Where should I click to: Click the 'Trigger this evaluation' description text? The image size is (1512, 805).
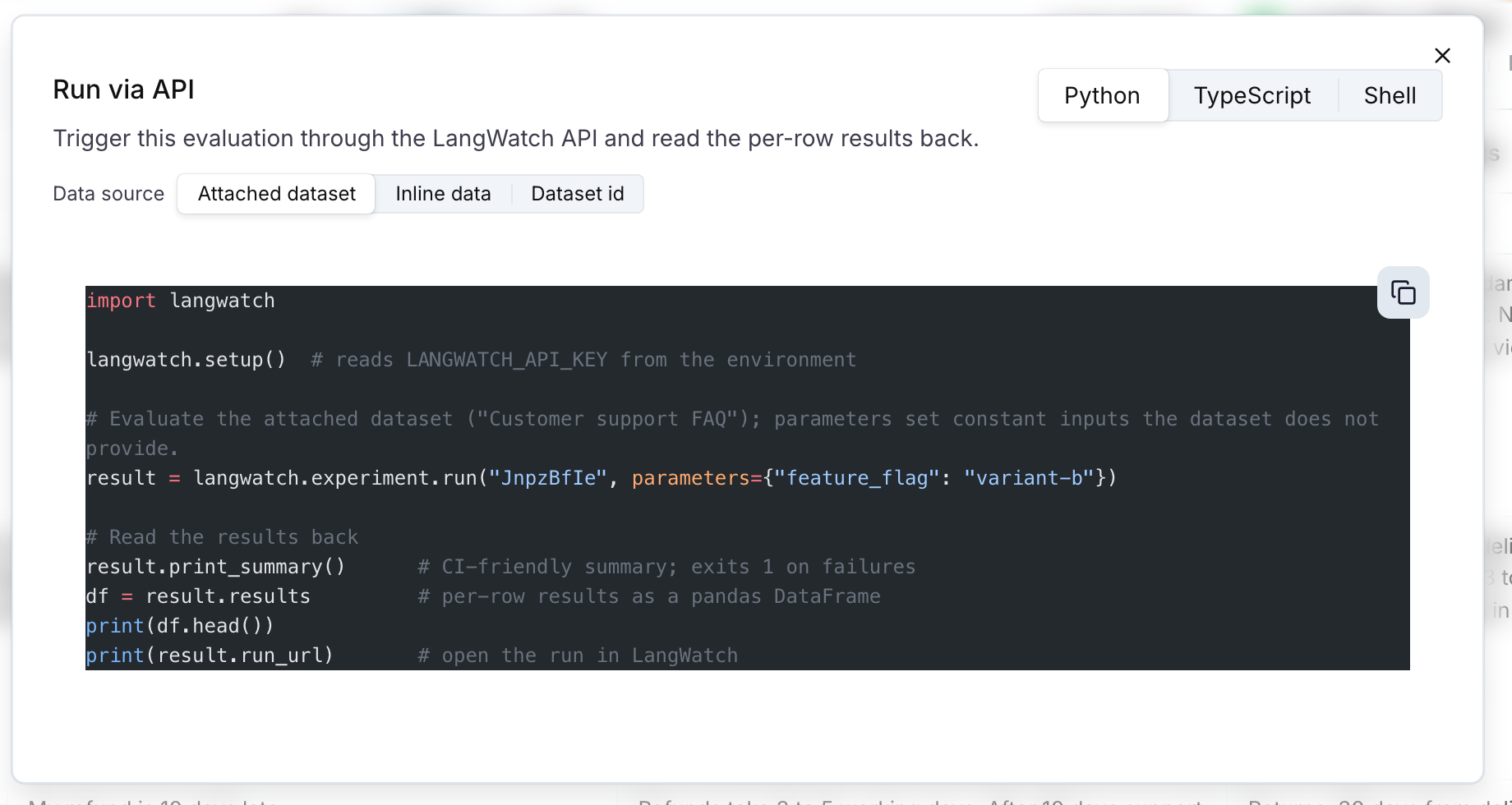pyautogui.click(x=516, y=138)
